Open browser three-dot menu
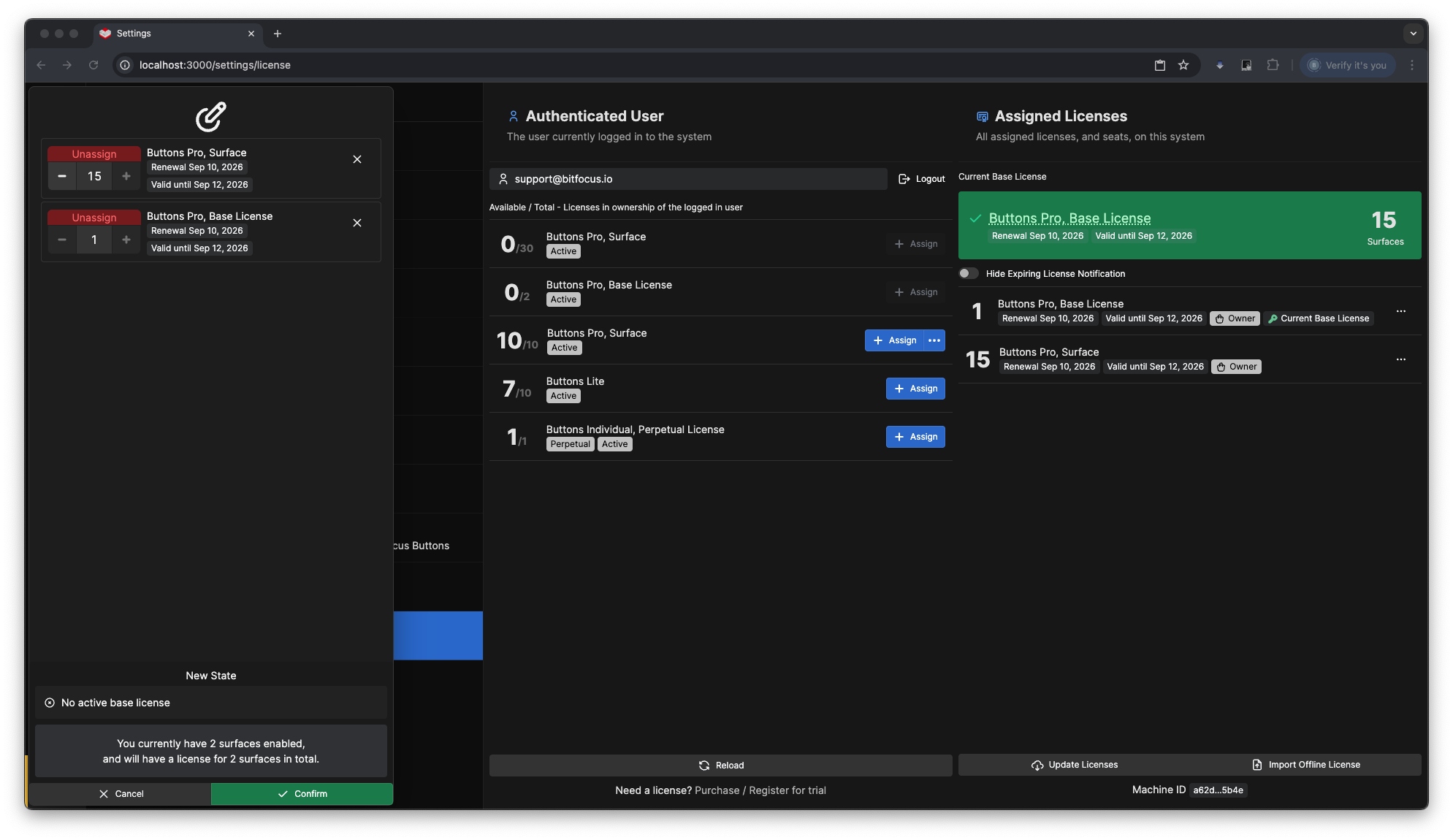Screen dimensions: 1453x840 click(1412, 65)
